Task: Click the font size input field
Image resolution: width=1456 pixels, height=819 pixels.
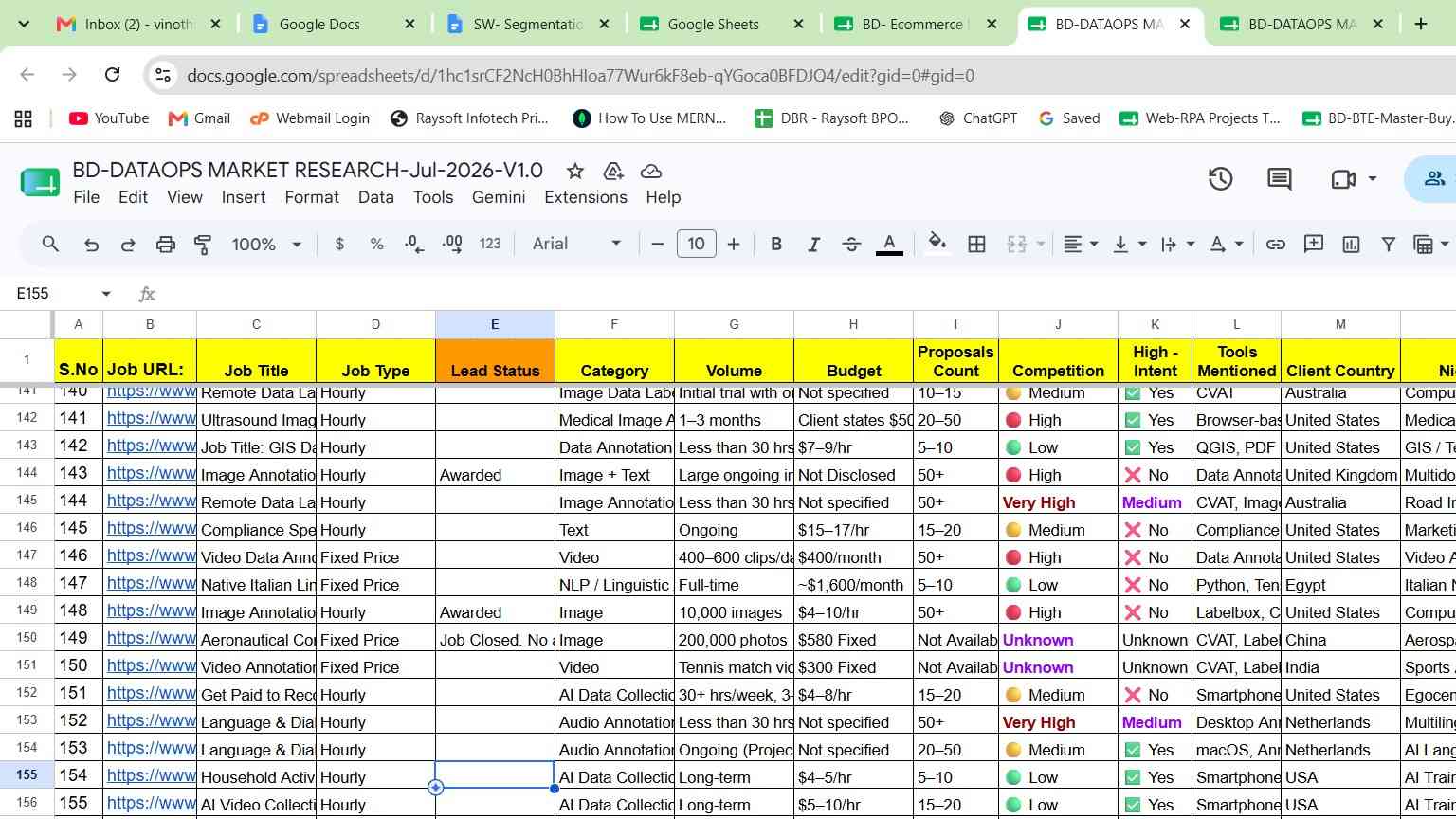Action: (696, 244)
